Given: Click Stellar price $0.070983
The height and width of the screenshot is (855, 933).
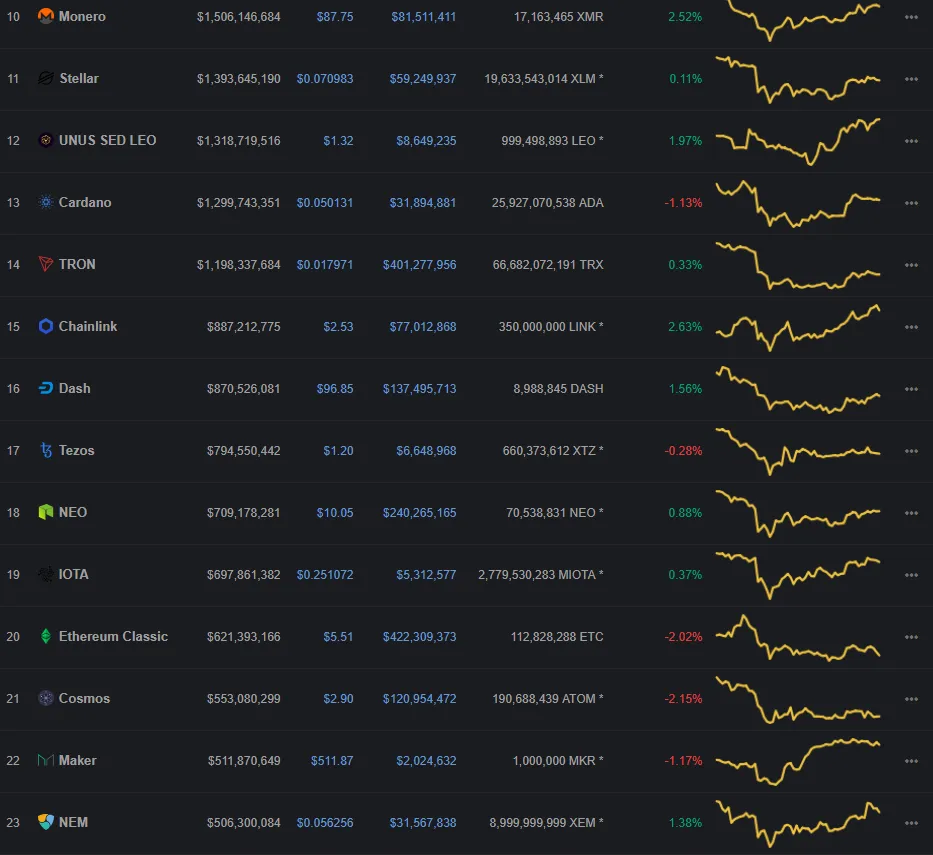Looking at the screenshot, I should pyautogui.click(x=325, y=79).
